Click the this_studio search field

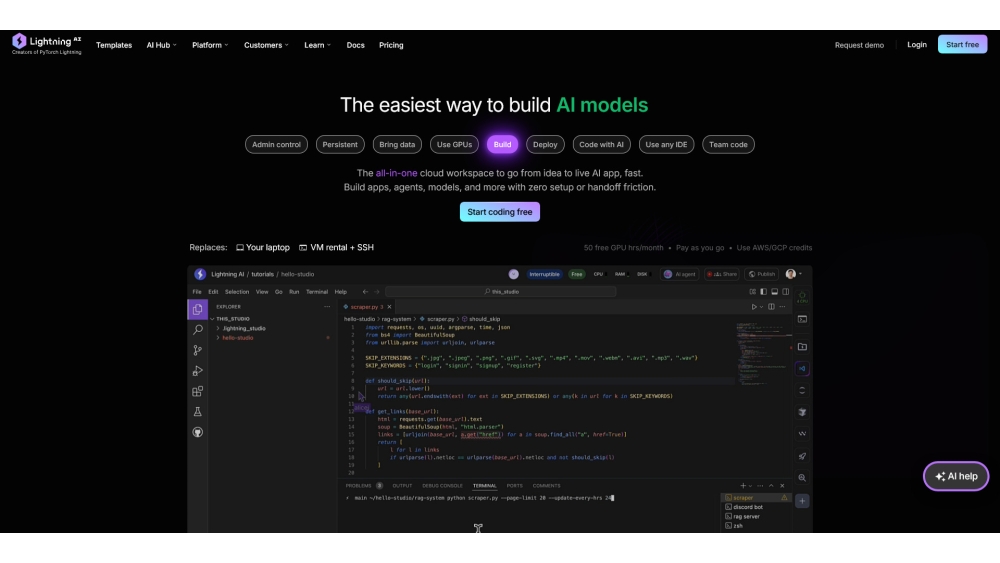[501, 291]
